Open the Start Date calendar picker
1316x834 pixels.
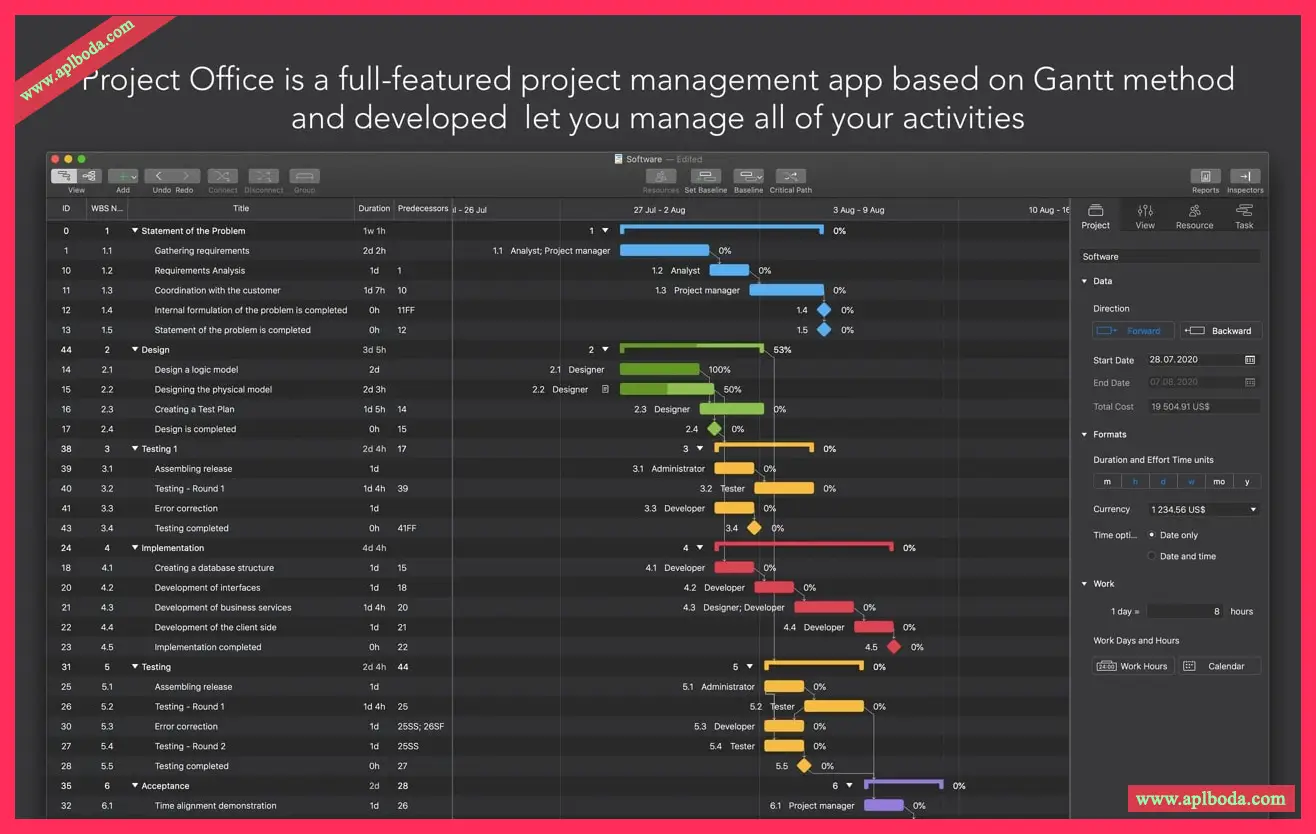click(x=1250, y=359)
